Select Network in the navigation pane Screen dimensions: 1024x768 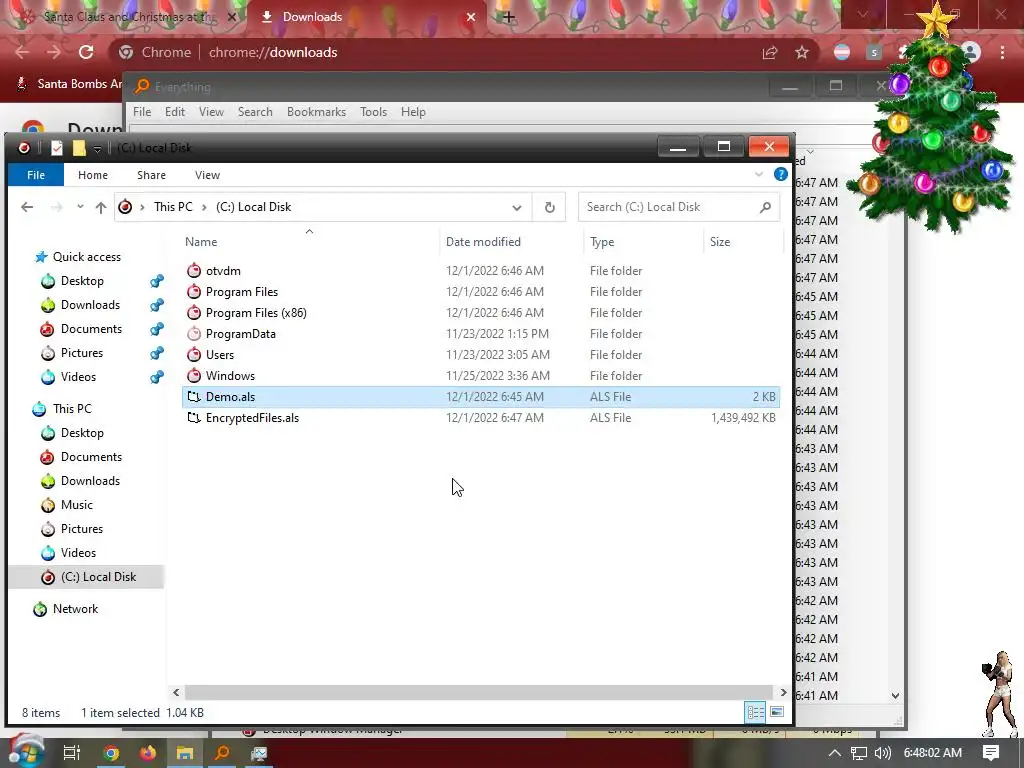click(x=75, y=609)
